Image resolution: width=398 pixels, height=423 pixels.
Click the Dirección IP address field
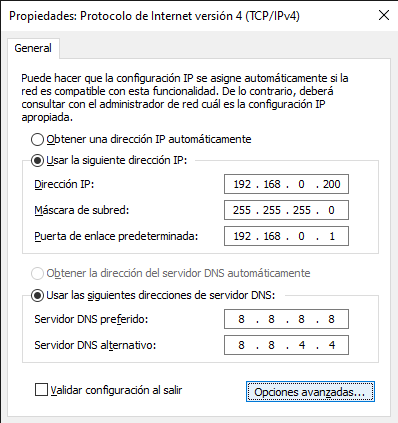pos(286,184)
